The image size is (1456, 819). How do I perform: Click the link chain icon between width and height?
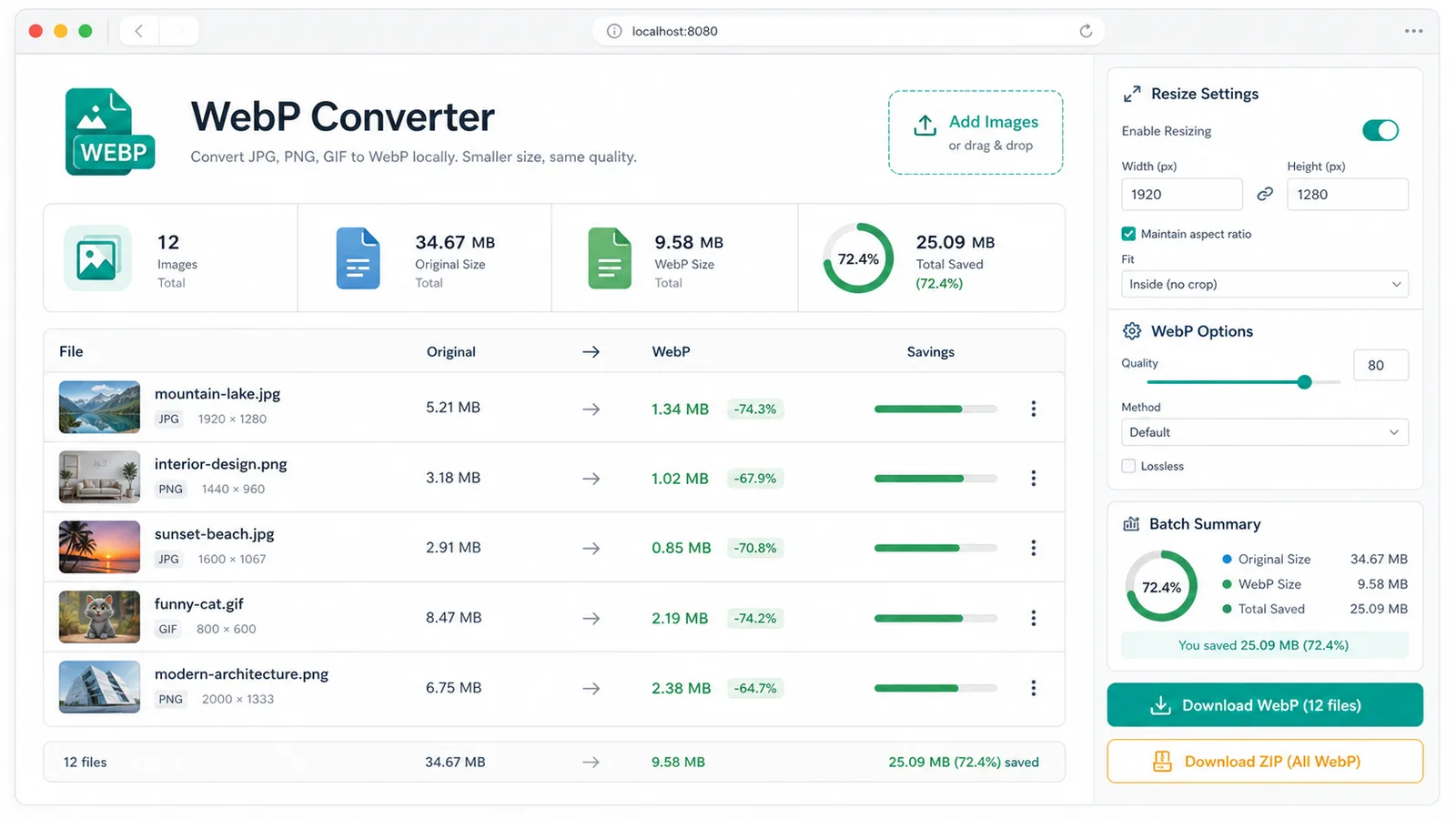[x=1265, y=194]
